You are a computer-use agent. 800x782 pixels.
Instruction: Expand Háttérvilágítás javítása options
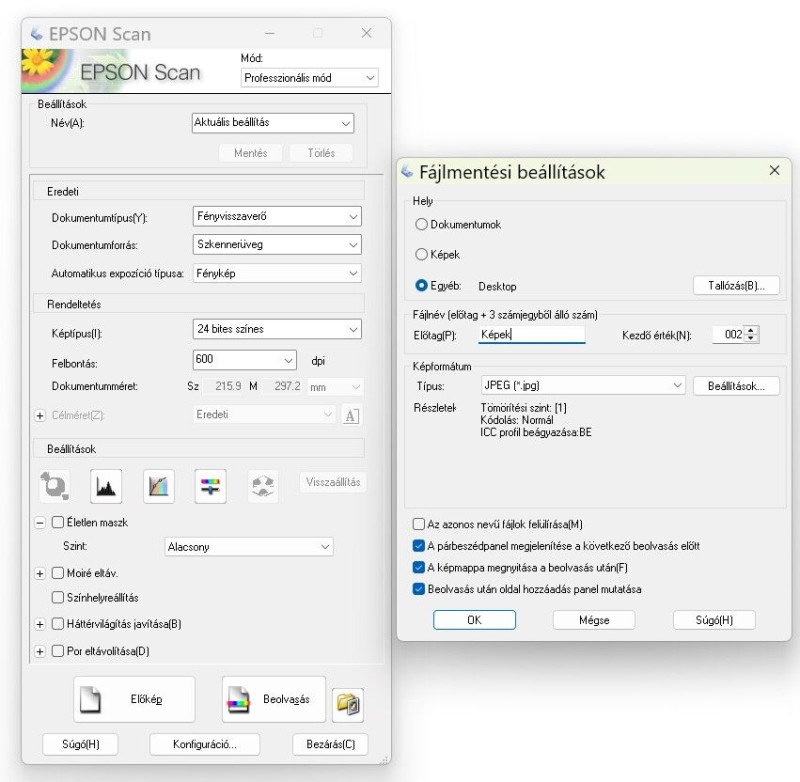click(40, 624)
